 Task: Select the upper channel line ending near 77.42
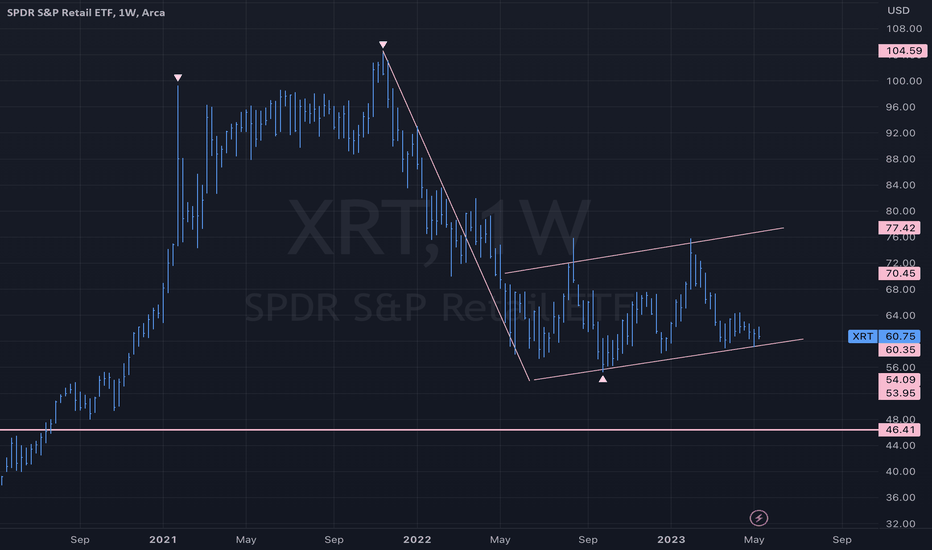tap(644, 250)
